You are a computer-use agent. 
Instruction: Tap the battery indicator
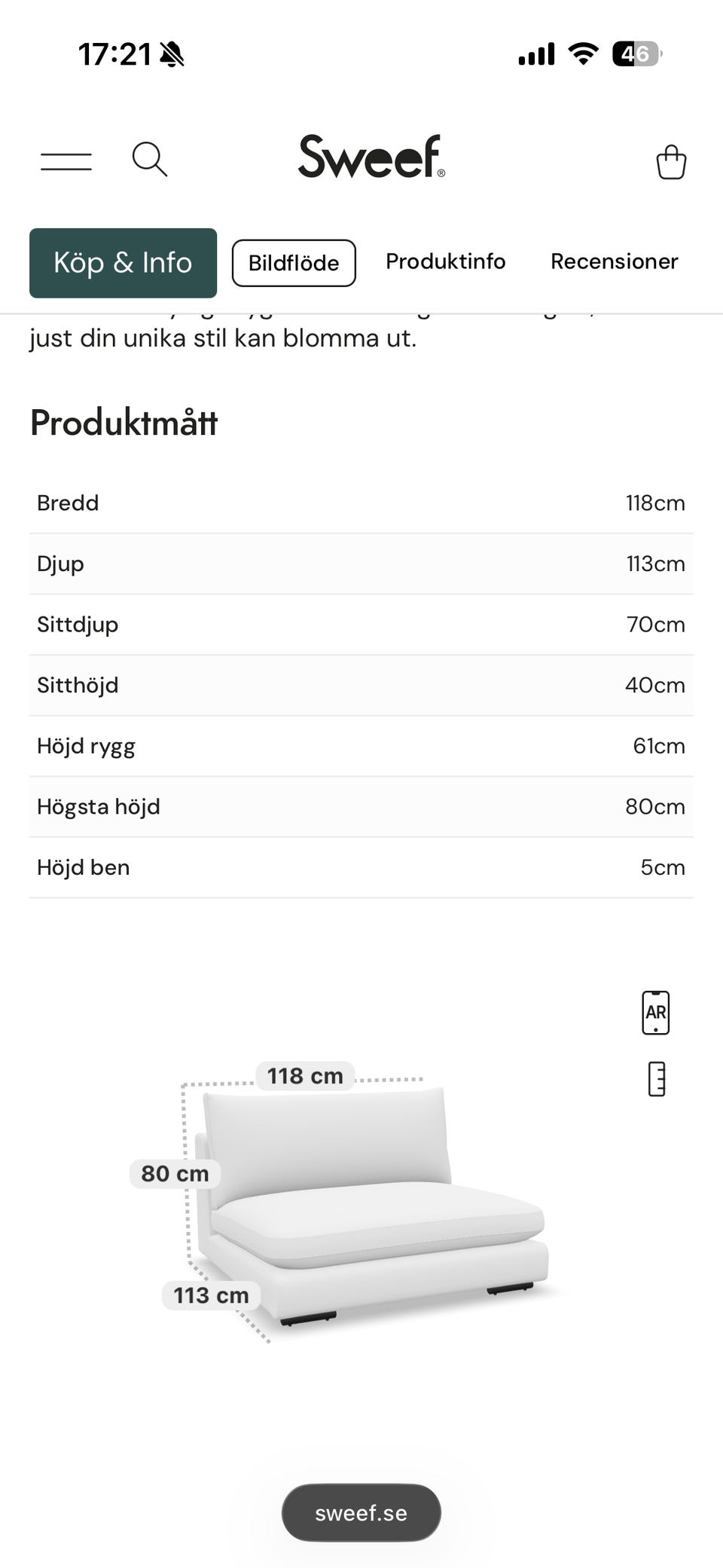(x=637, y=53)
